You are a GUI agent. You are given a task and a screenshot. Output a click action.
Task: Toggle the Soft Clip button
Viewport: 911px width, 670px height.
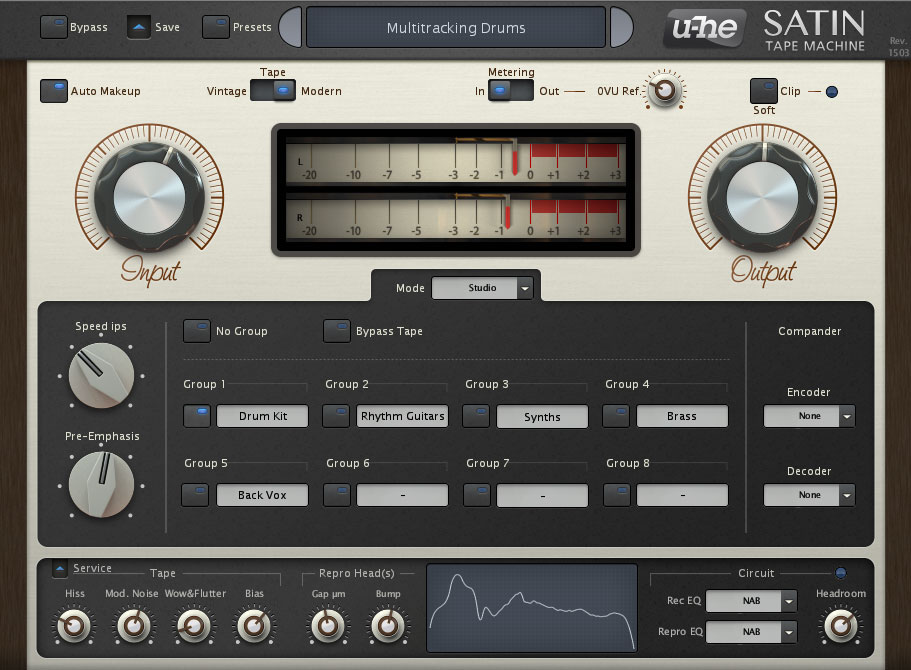pyautogui.click(x=763, y=91)
